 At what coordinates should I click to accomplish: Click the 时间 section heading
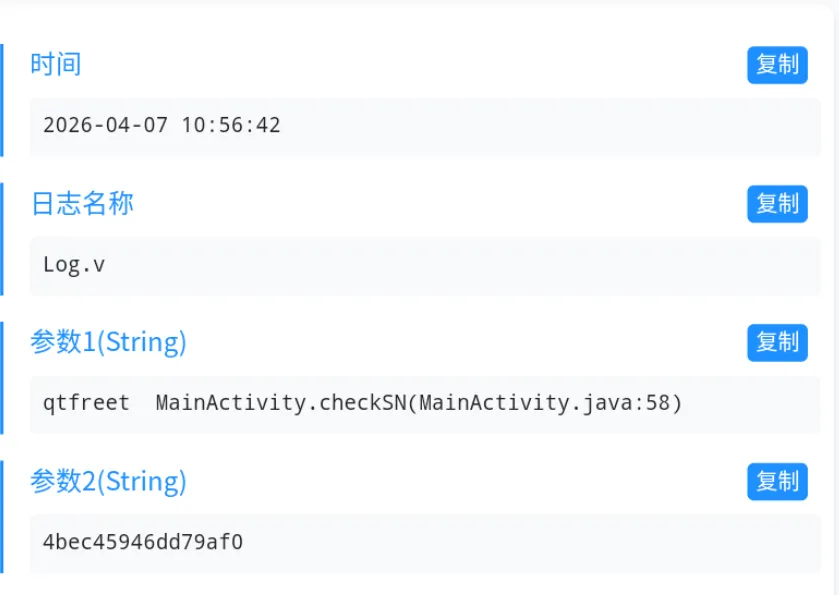[56, 65]
